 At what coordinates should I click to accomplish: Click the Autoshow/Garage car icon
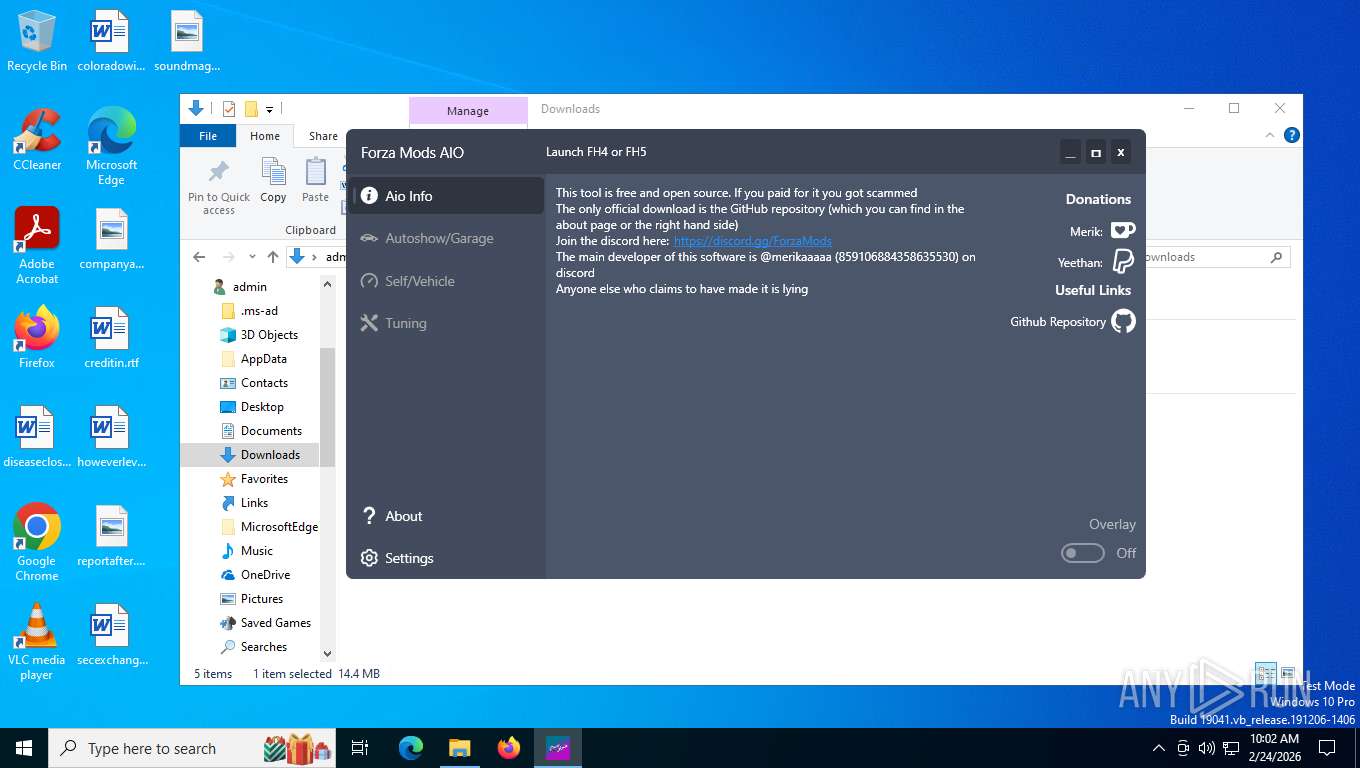point(369,238)
